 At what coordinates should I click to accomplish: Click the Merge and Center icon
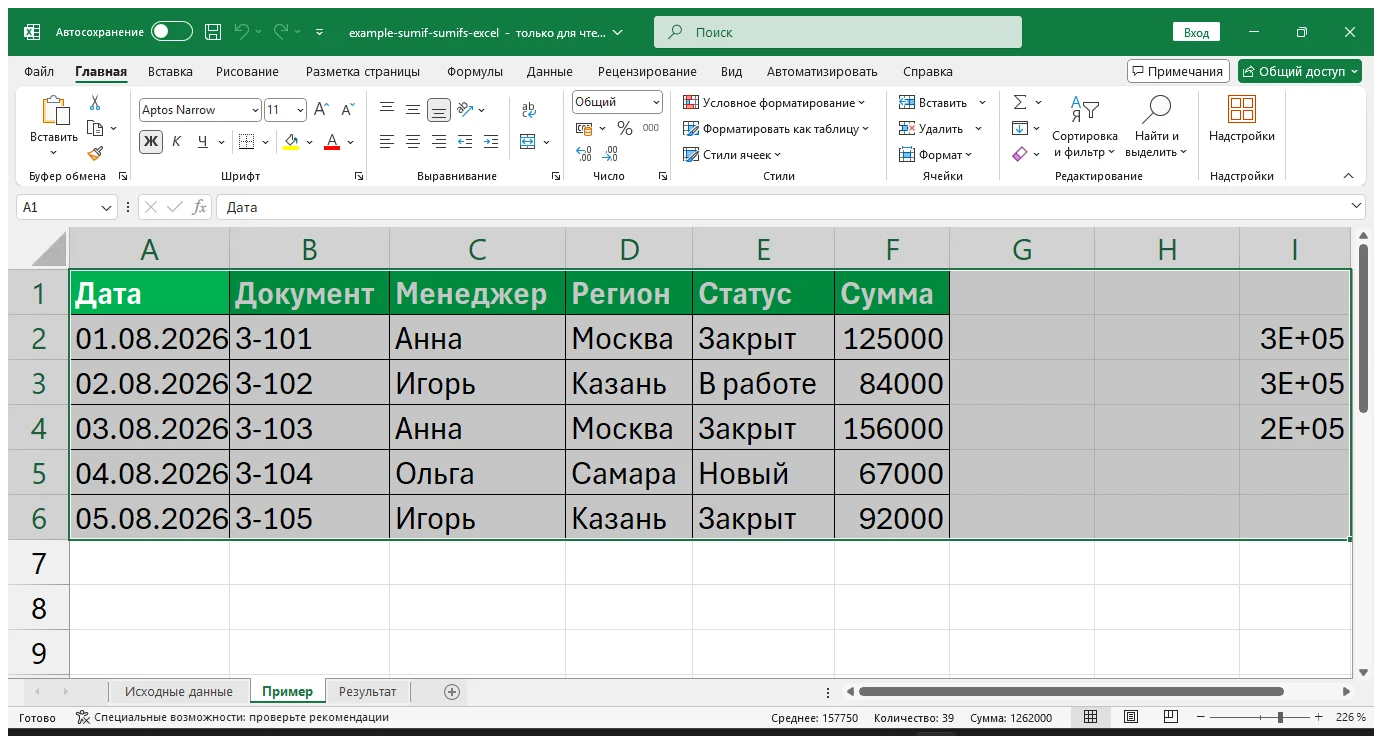point(528,142)
